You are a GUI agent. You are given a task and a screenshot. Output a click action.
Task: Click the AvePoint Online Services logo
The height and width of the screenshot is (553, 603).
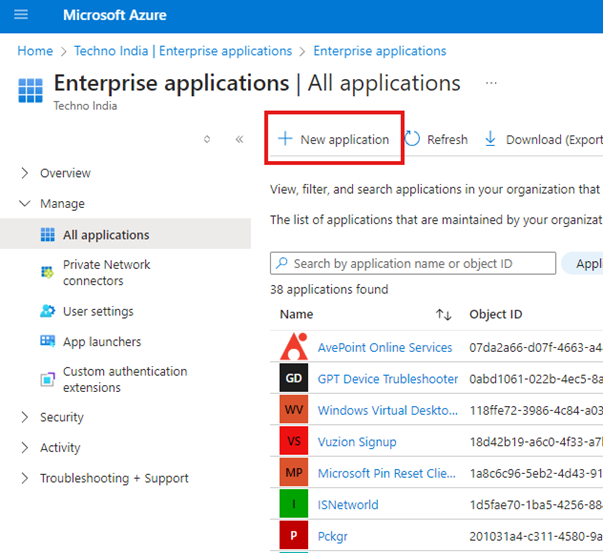[294, 346]
